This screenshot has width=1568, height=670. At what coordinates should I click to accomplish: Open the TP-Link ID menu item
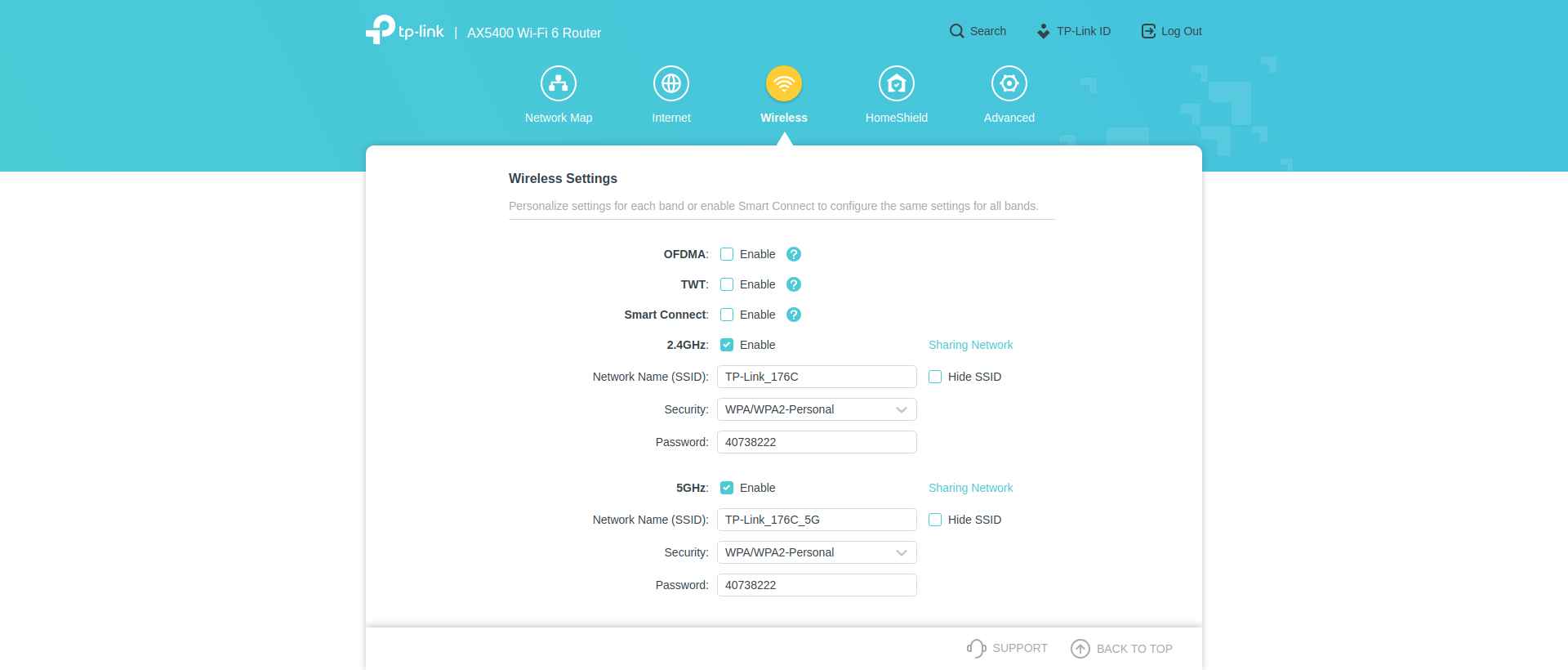coord(1074,31)
